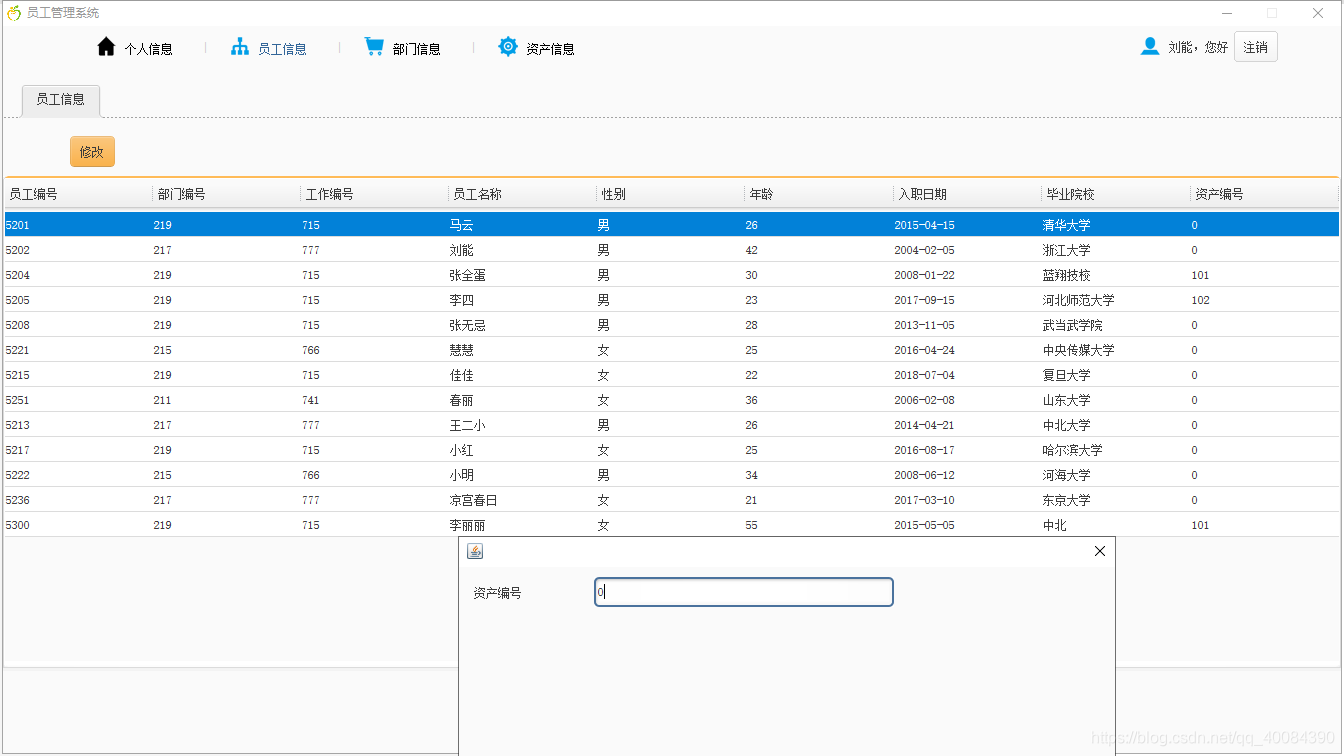Click the 员工名称 column header
This screenshot has width=1344, height=756.
point(523,194)
